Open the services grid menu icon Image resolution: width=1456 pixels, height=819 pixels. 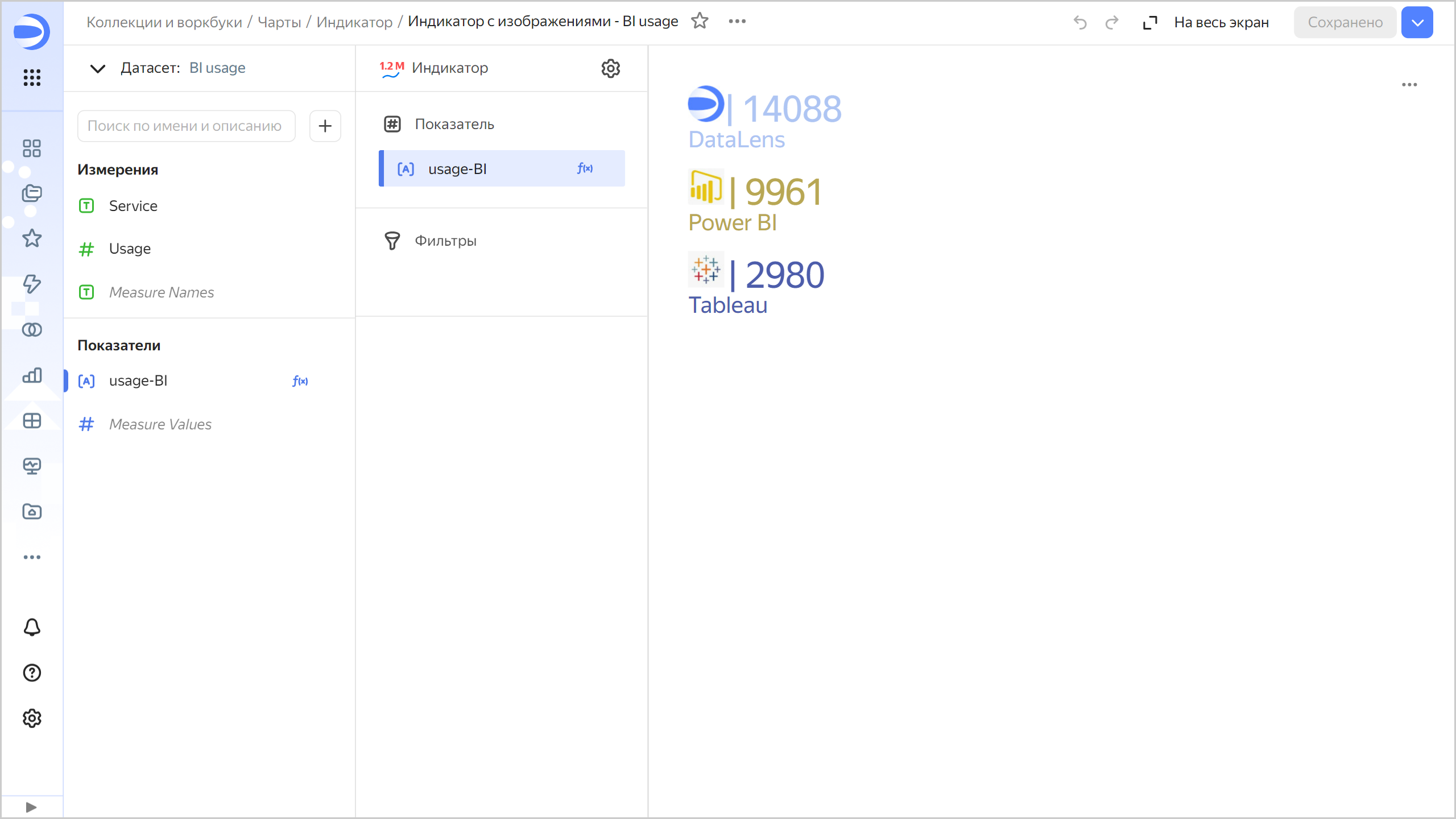point(32,77)
